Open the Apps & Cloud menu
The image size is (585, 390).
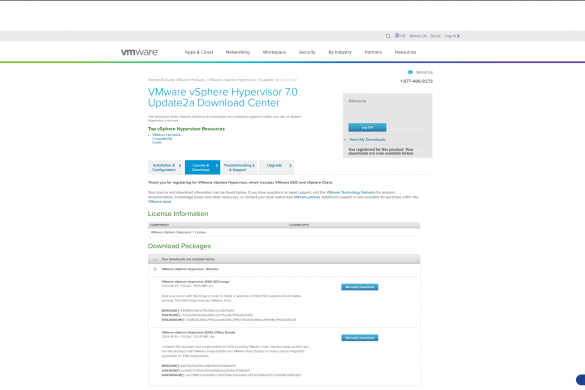tap(199, 52)
